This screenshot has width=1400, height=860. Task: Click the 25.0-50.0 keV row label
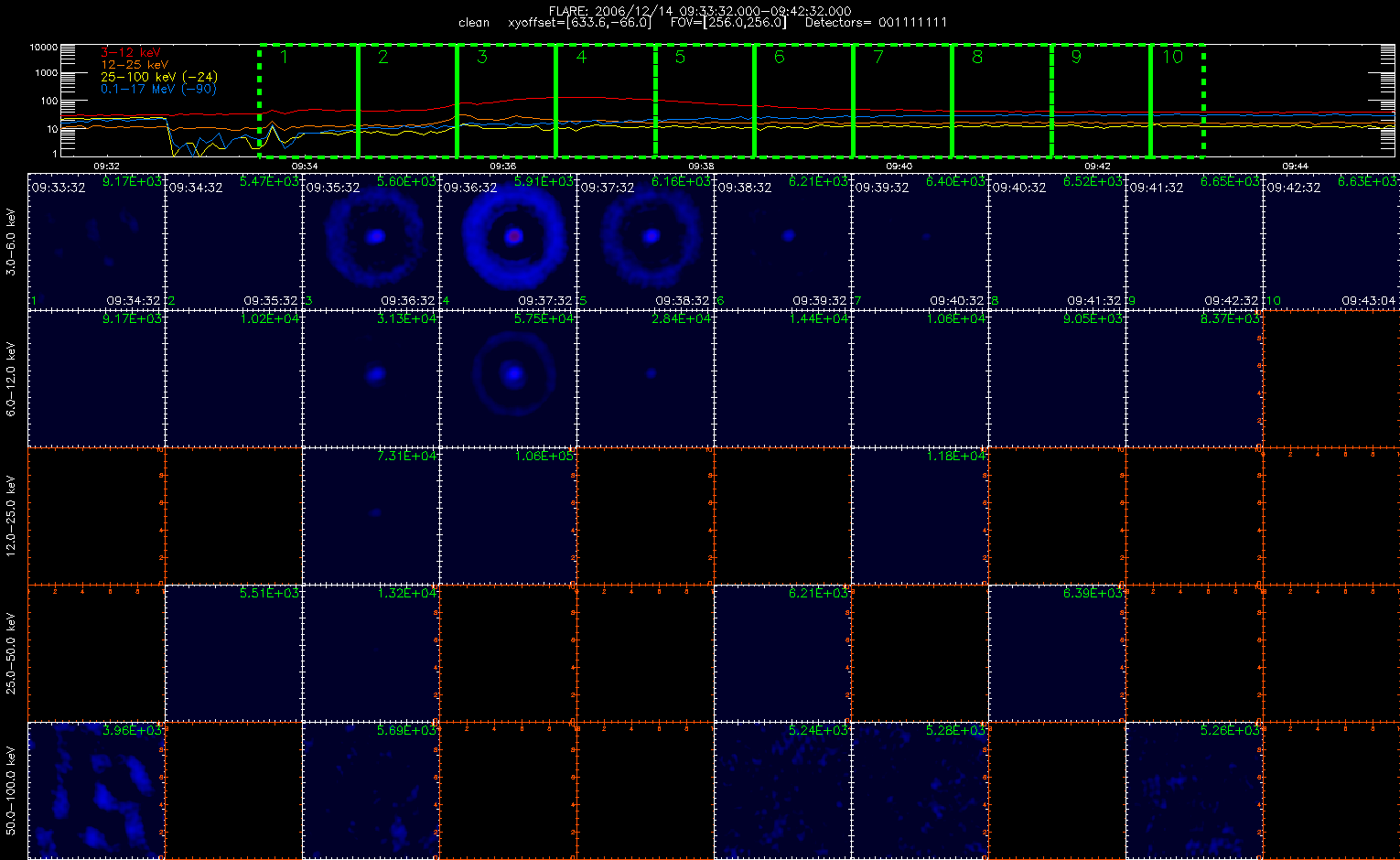click(x=11, y=653)
